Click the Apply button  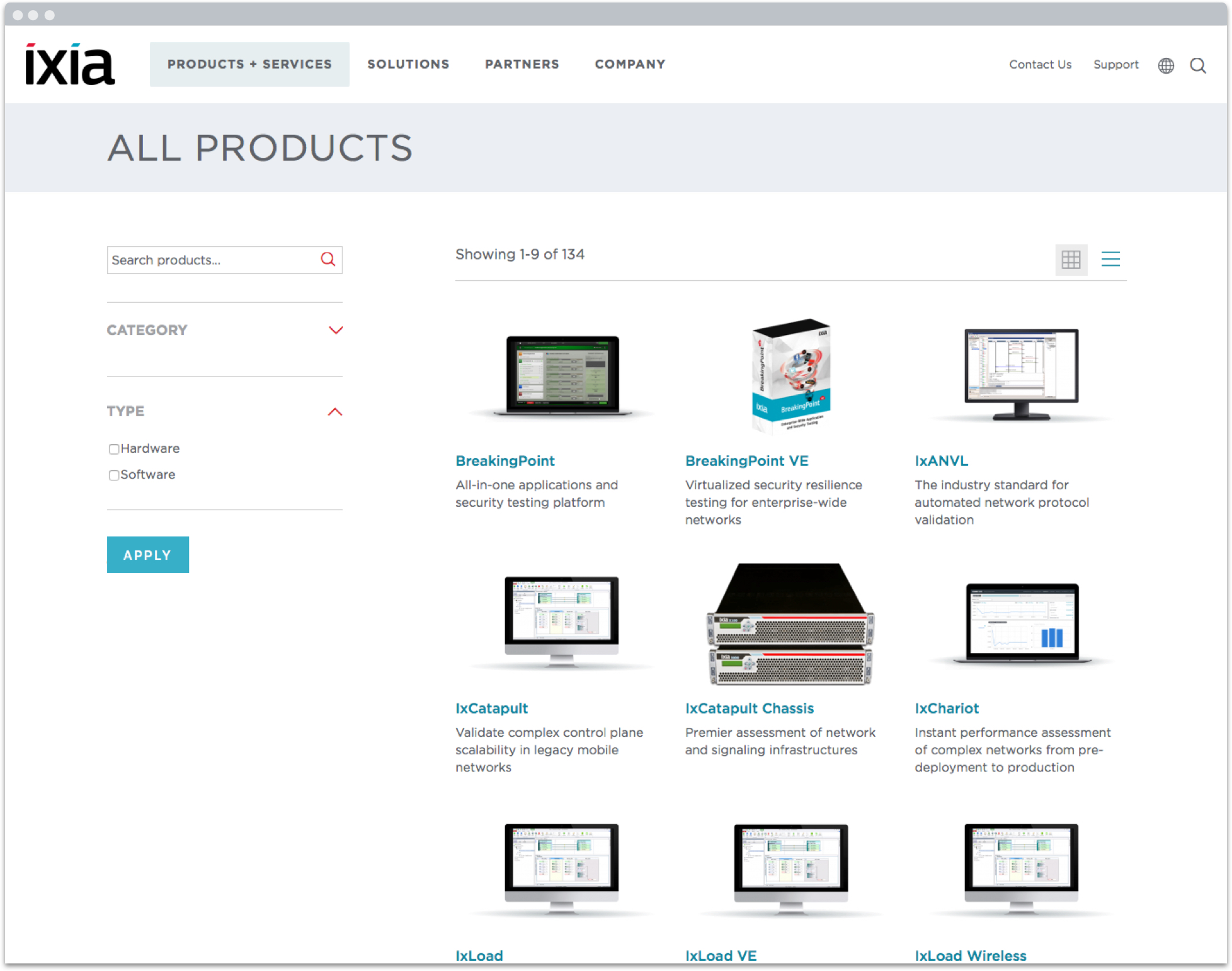(148, 555)
